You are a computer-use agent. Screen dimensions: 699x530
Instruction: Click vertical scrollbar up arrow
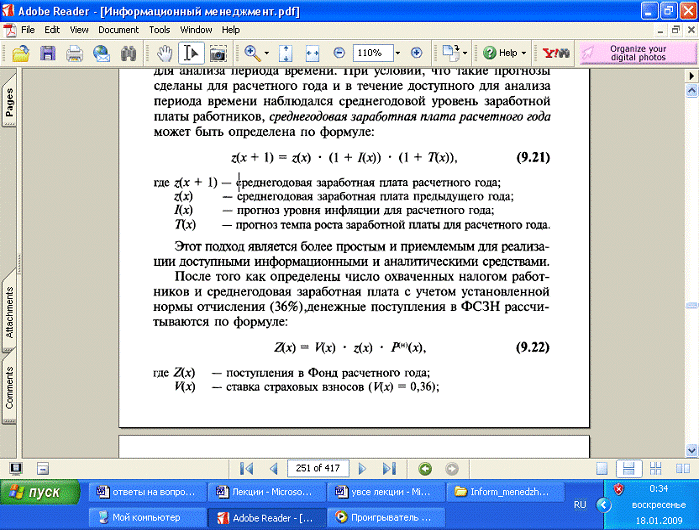[691, 91]
